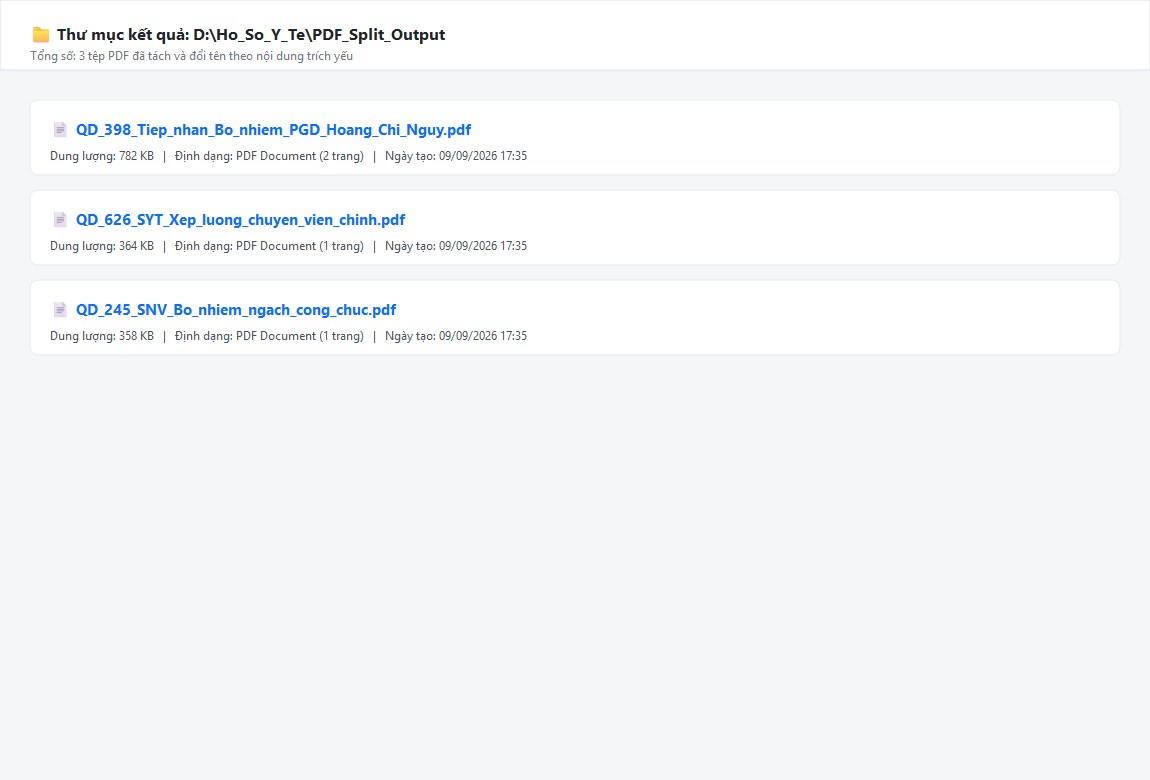Click the document icon beside QD_245 file
The height and width of the screenshot is (780, 1150).
pos(60,310)
